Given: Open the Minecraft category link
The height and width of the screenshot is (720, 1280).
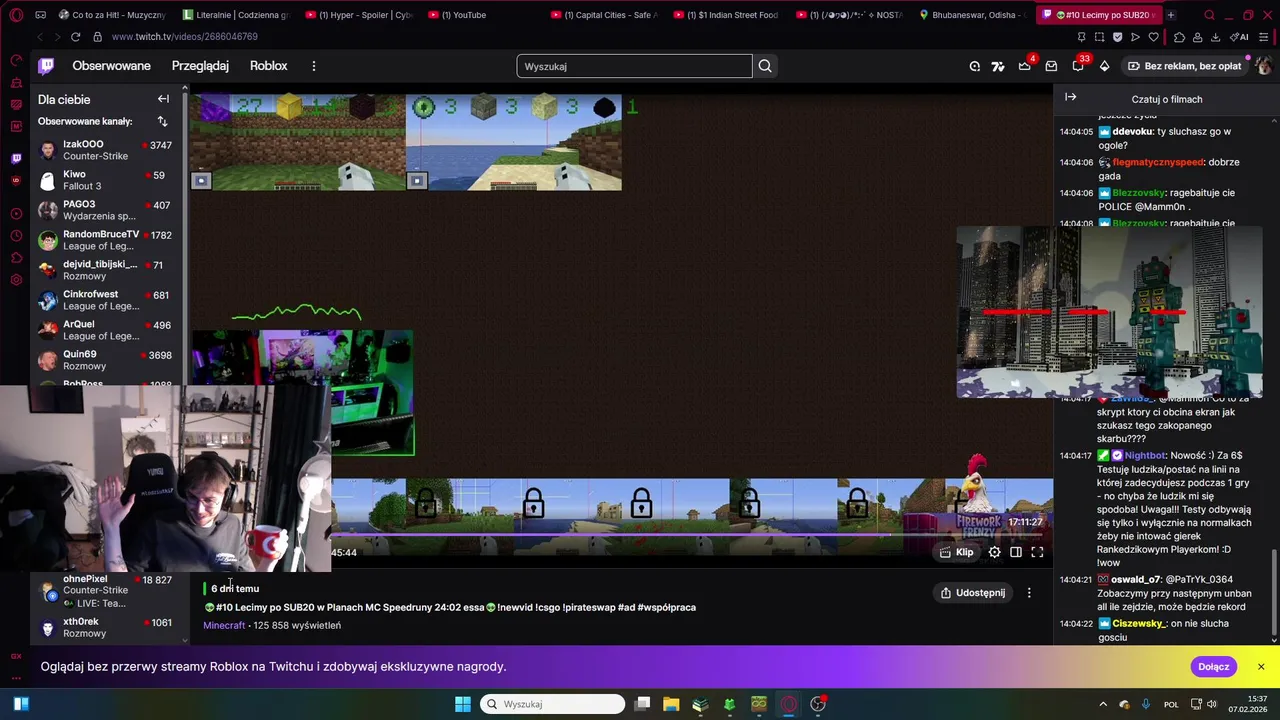Looking at the screenshot, I should 224,625.
